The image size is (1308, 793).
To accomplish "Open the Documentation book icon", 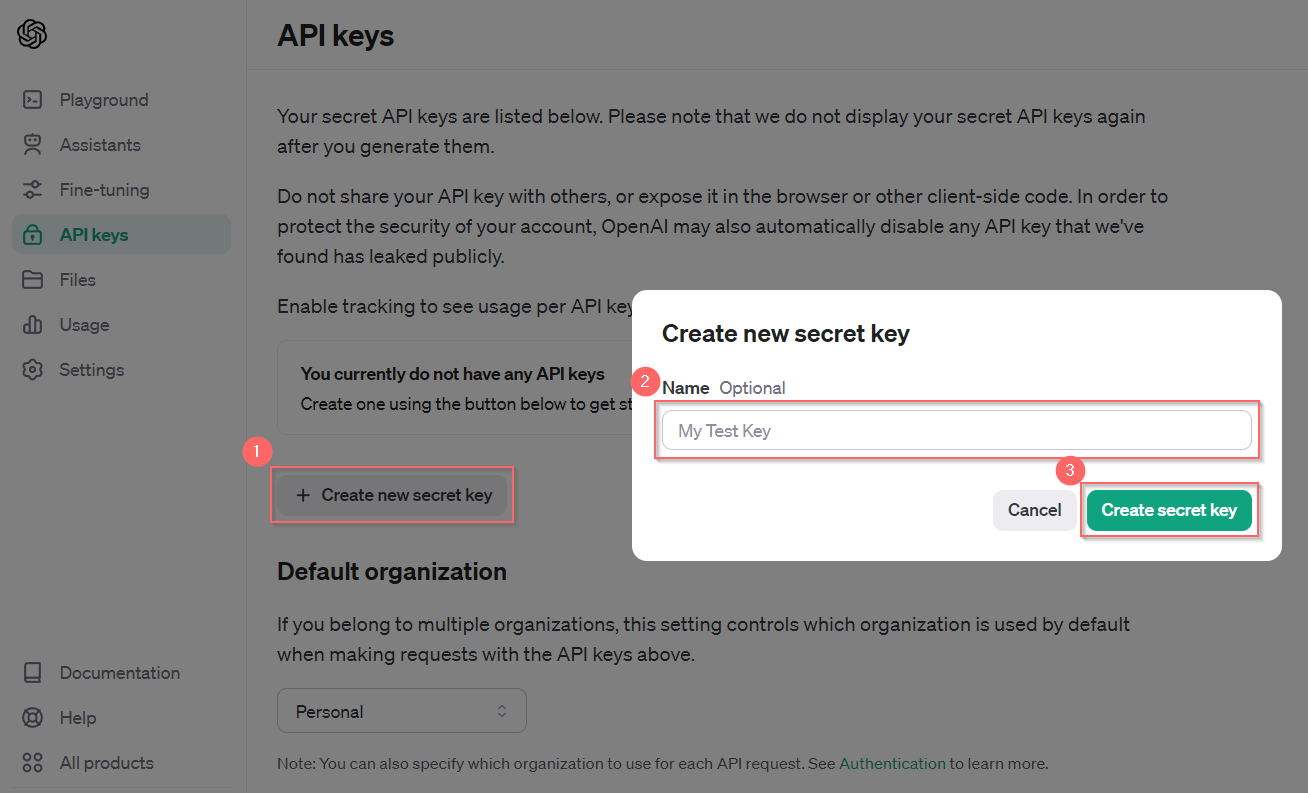I will coord(33,673).
